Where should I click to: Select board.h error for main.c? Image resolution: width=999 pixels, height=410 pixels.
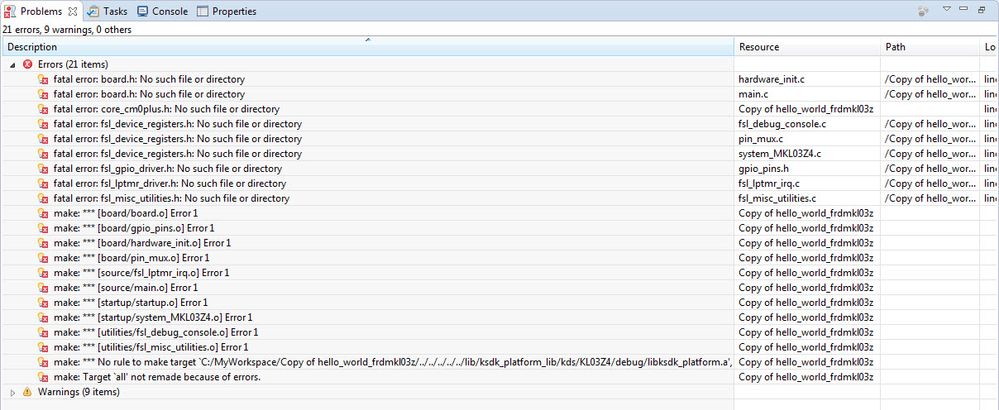pyautogui.click(x=149, y=94)
